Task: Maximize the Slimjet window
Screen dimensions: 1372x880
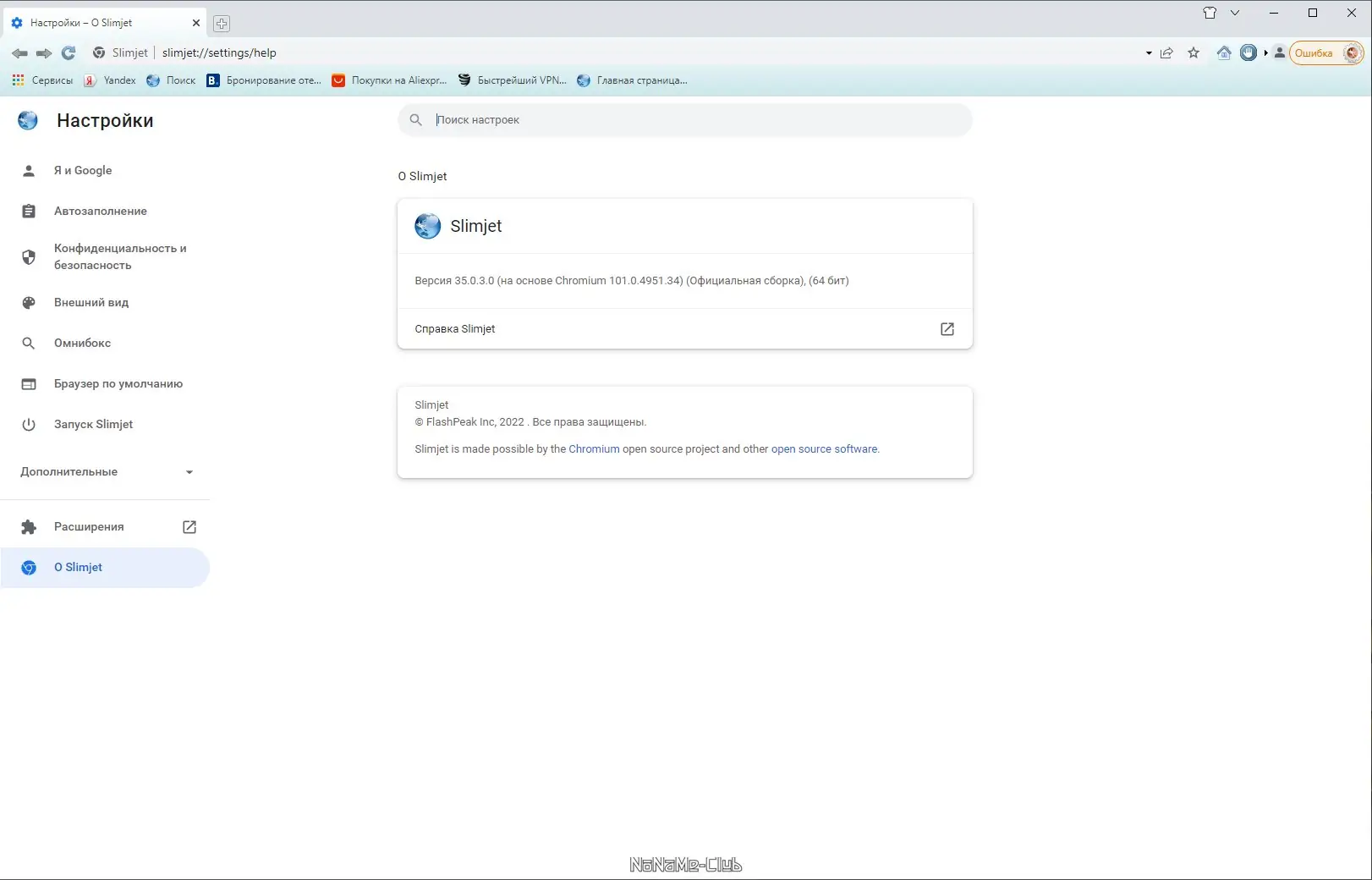Action: tap(1313, 13)
